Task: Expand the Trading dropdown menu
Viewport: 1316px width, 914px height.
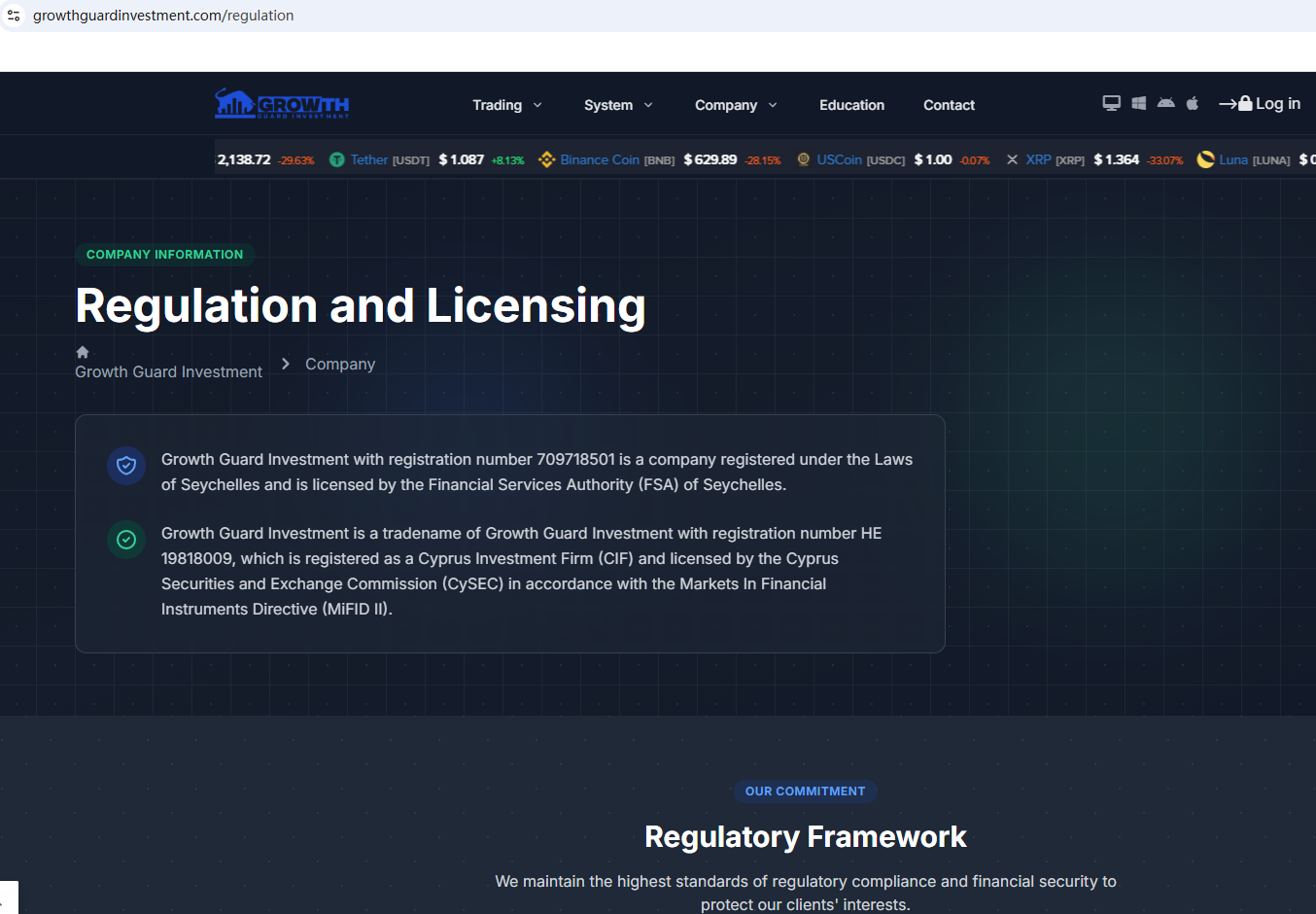Action: pos(506,105)
